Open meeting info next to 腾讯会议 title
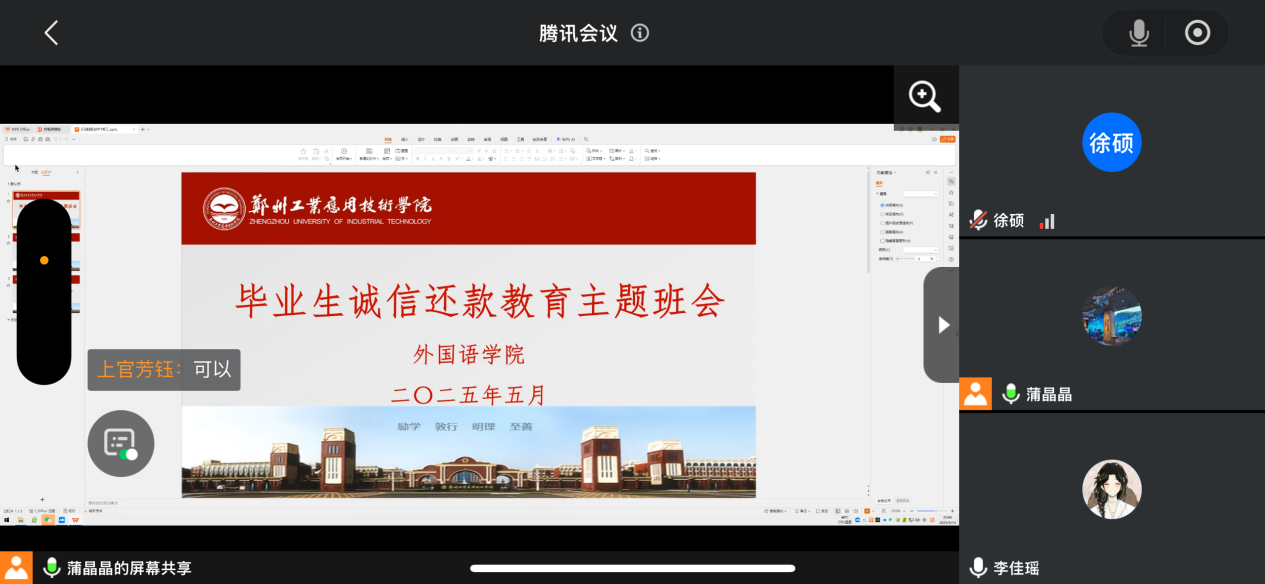This screenshot has width=1265, height=584. coord(640,33)
